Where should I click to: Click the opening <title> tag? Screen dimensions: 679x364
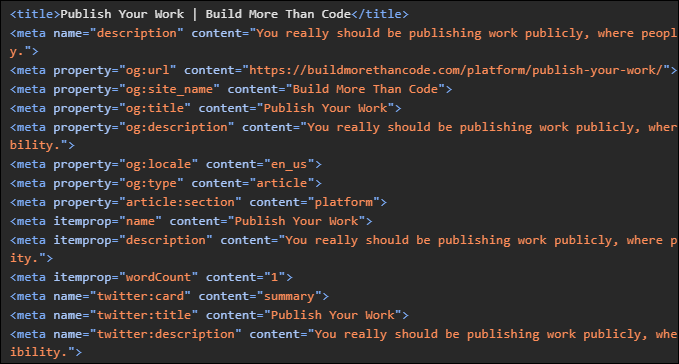[x=35, y=14]
